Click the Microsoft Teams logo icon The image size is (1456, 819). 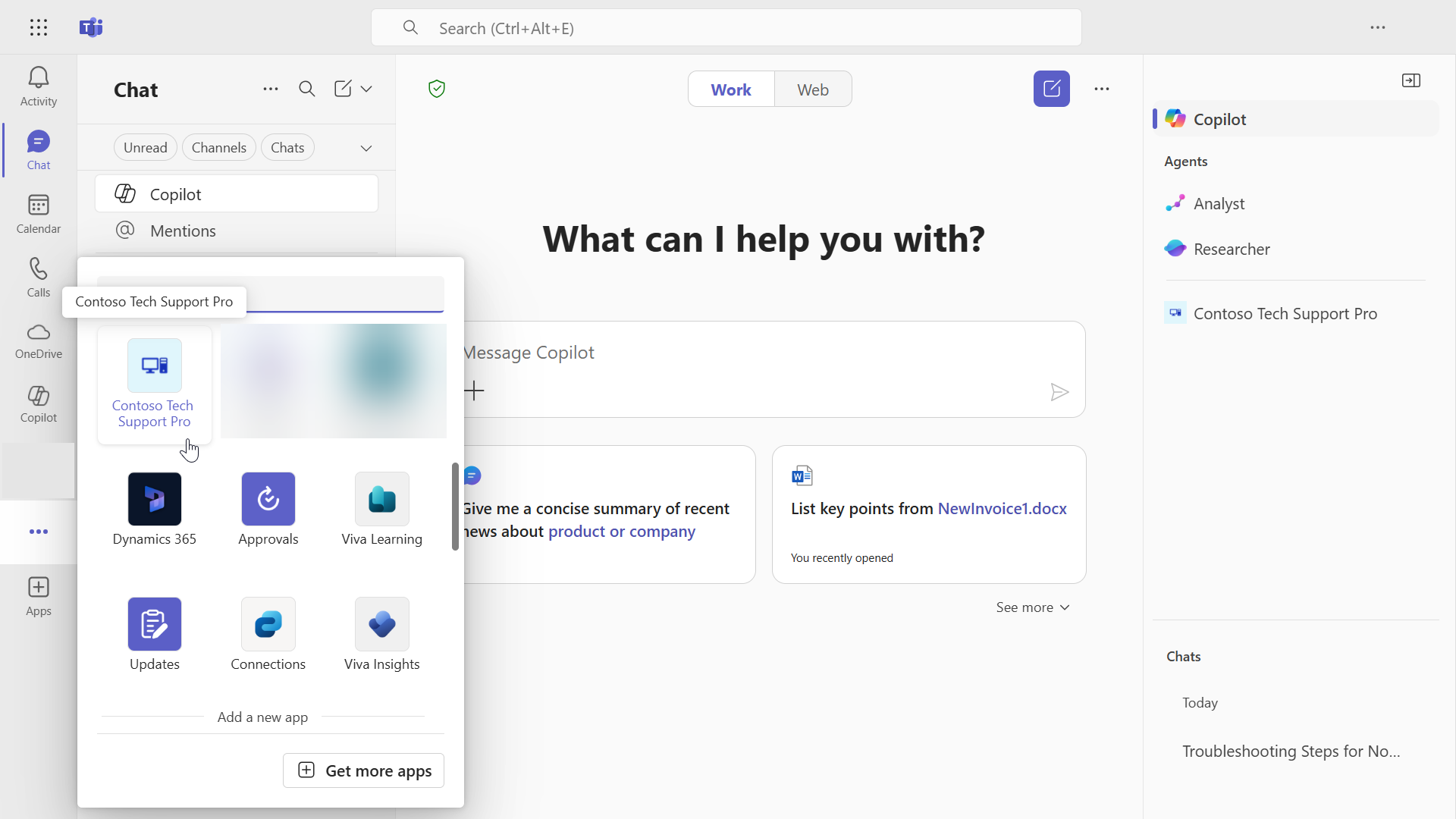[x=91, y=28]
